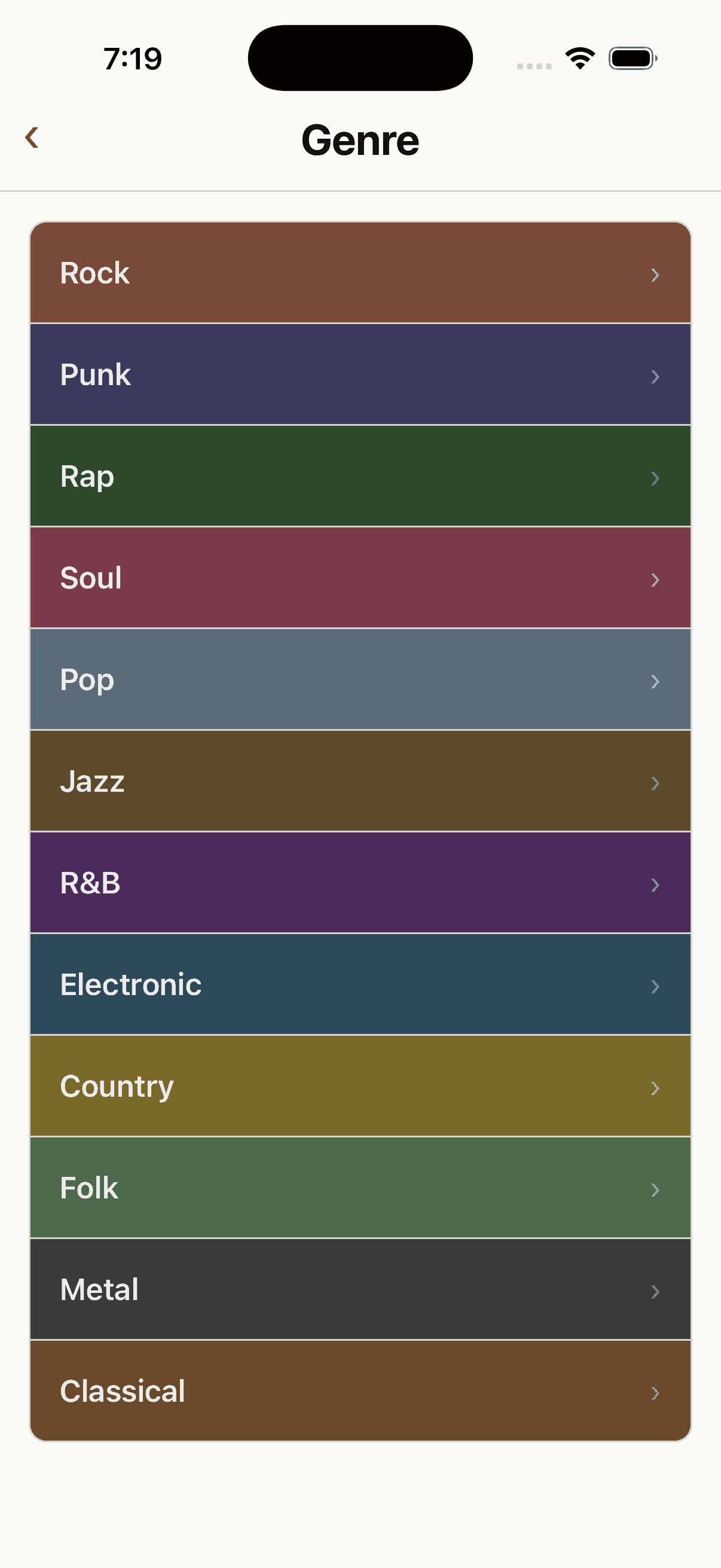
Task: Tap the chevron on the Classical row
Action: point(655,1393)
